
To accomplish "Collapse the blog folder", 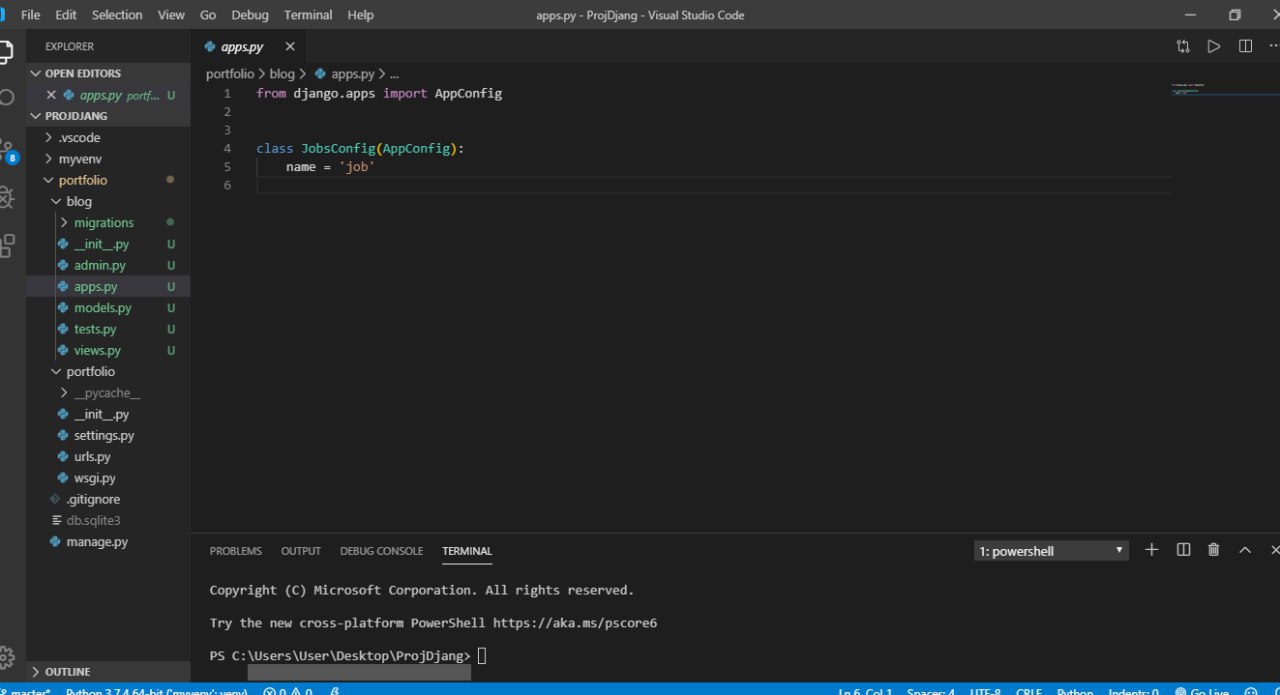I will [x=78, y=201].
